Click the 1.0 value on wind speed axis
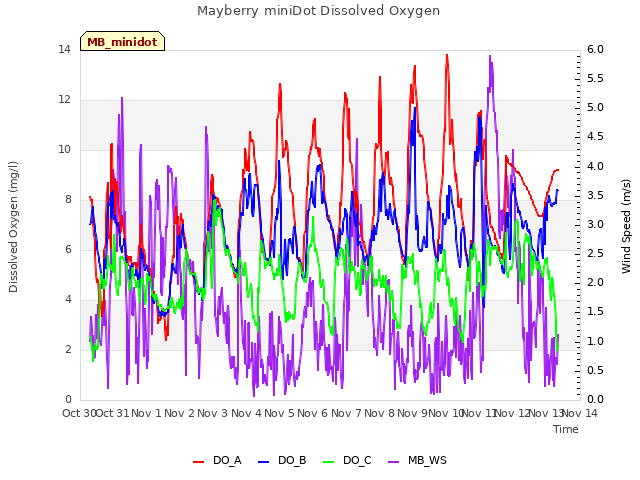 tap(595, 342)
